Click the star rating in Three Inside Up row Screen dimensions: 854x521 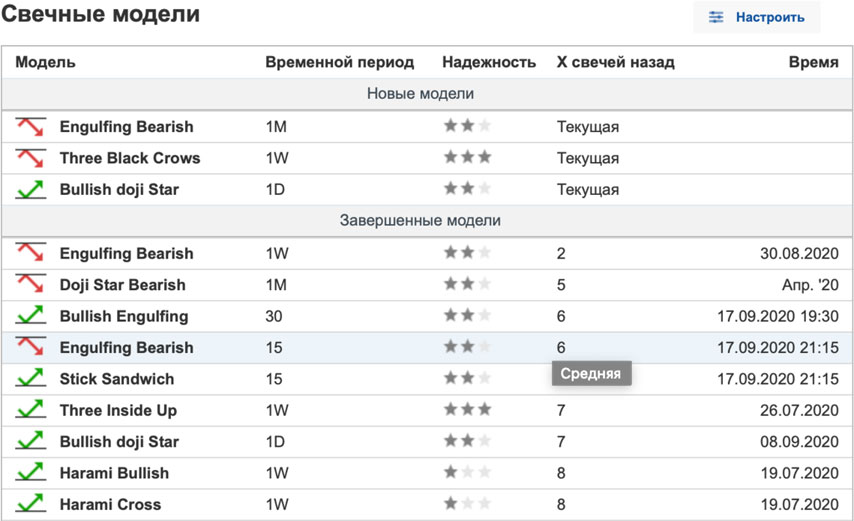click(x=467, y=410)
